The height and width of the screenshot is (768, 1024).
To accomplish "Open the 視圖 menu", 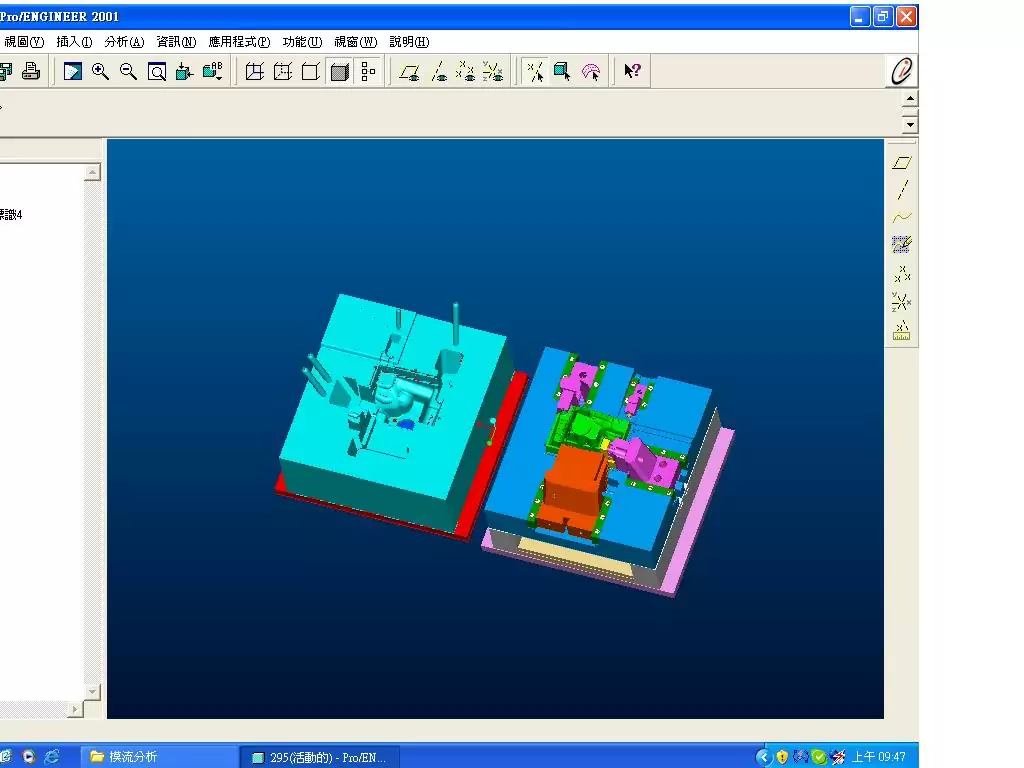I will coord(24,41).
